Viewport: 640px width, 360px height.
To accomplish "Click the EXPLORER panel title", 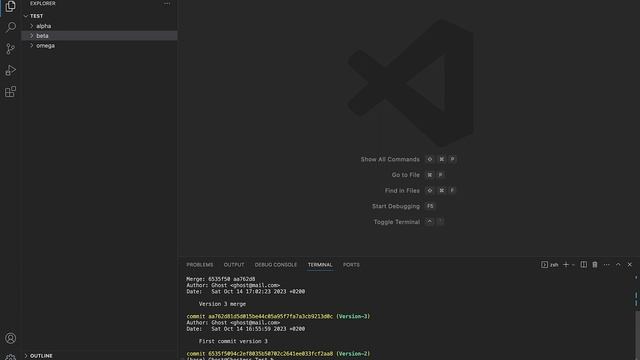I will pyautogui.click(x=42, y=3).
